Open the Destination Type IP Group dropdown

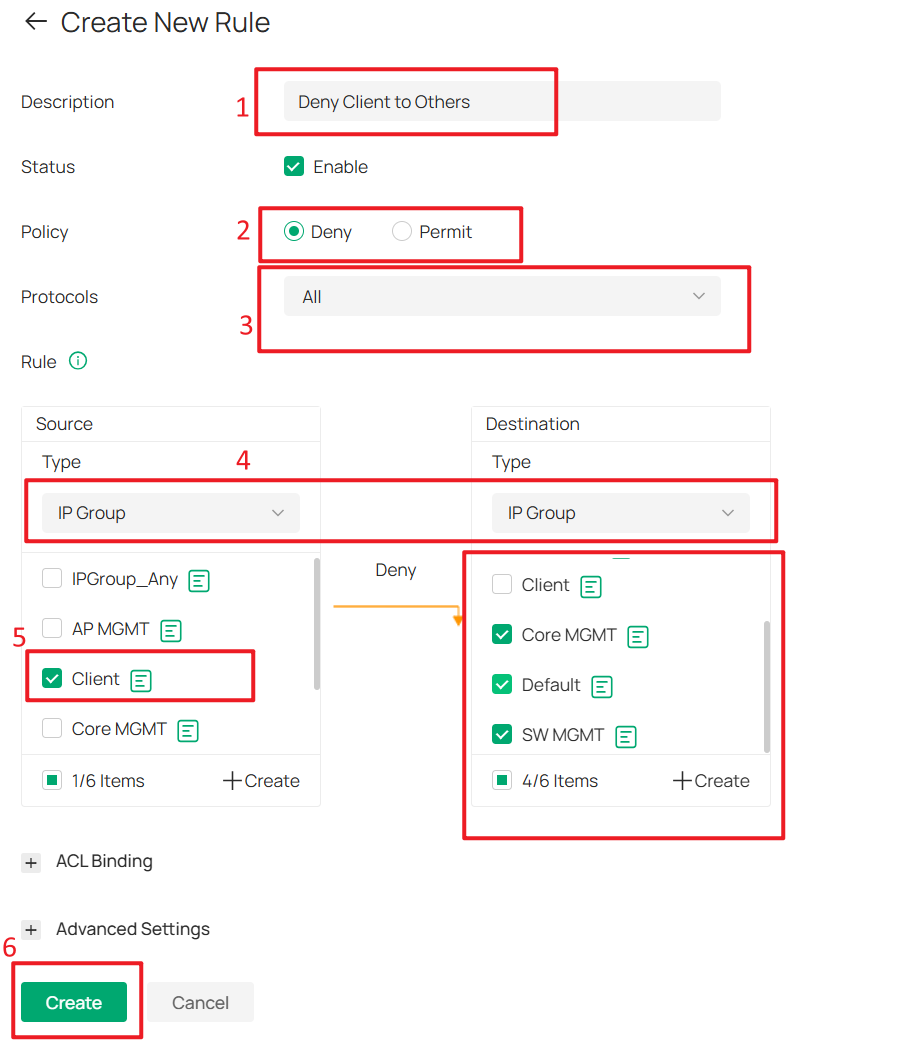620,513
